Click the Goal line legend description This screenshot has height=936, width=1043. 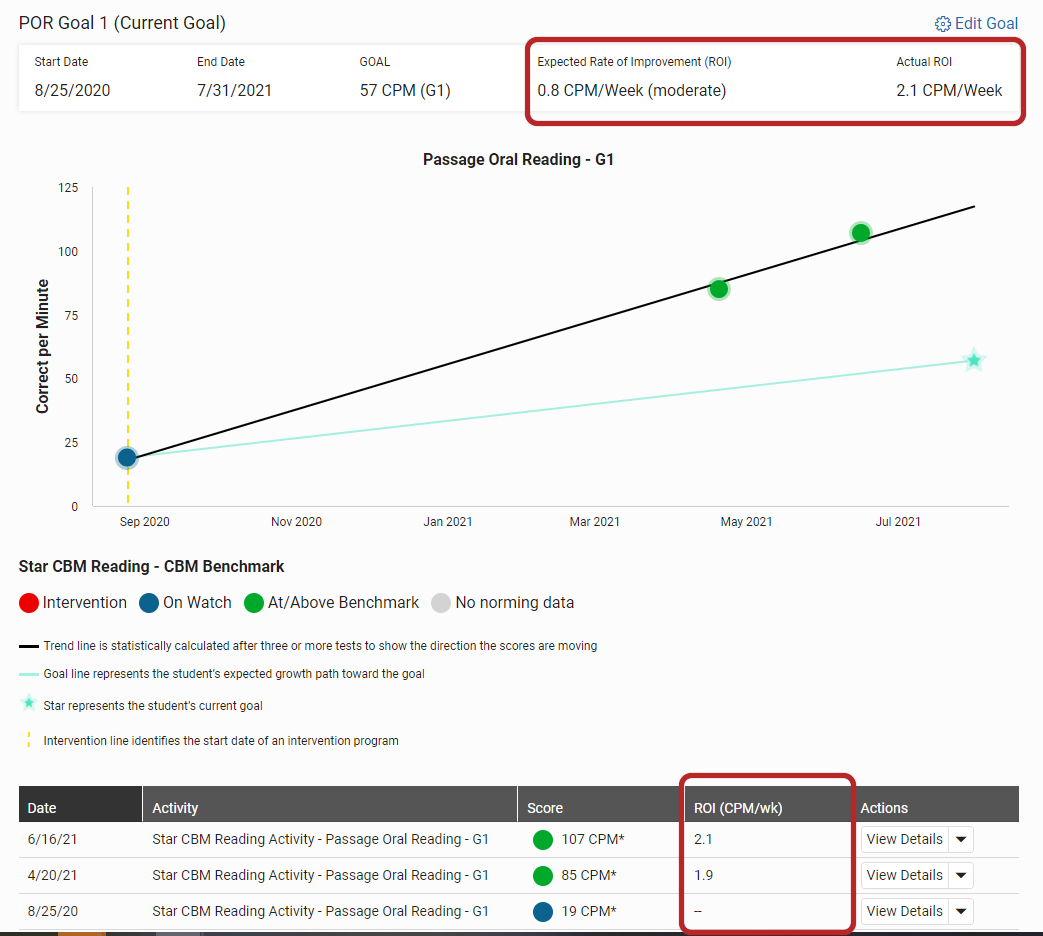(234, 674)
